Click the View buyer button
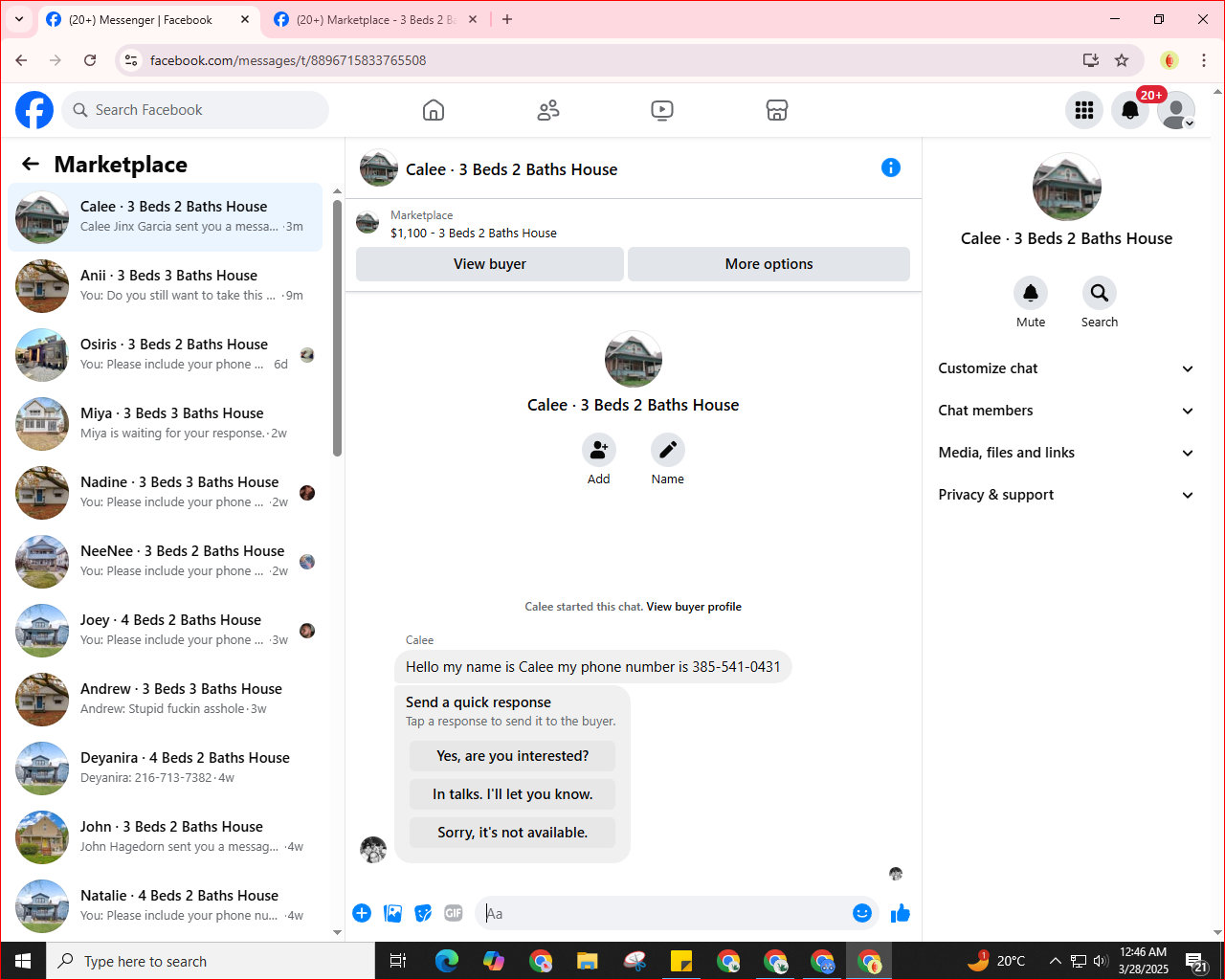Screen dimensions: 1225x980 tap(490, 264)
